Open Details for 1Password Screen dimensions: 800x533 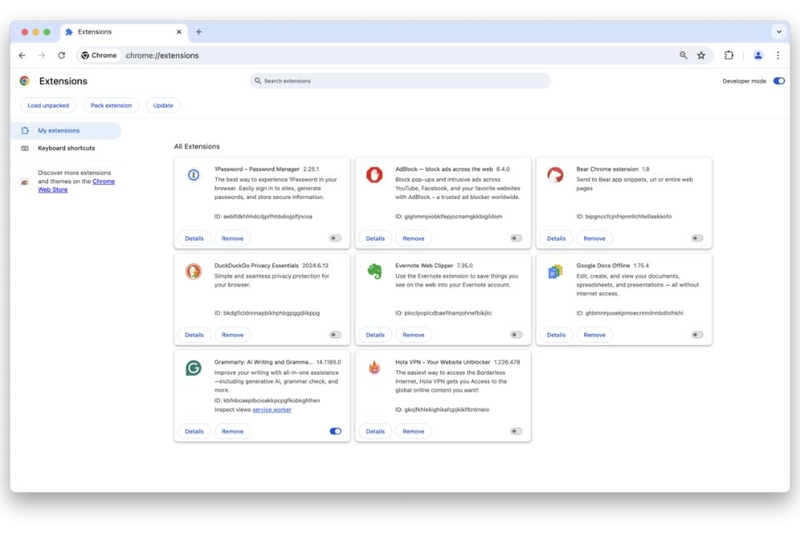pos(194,238)
